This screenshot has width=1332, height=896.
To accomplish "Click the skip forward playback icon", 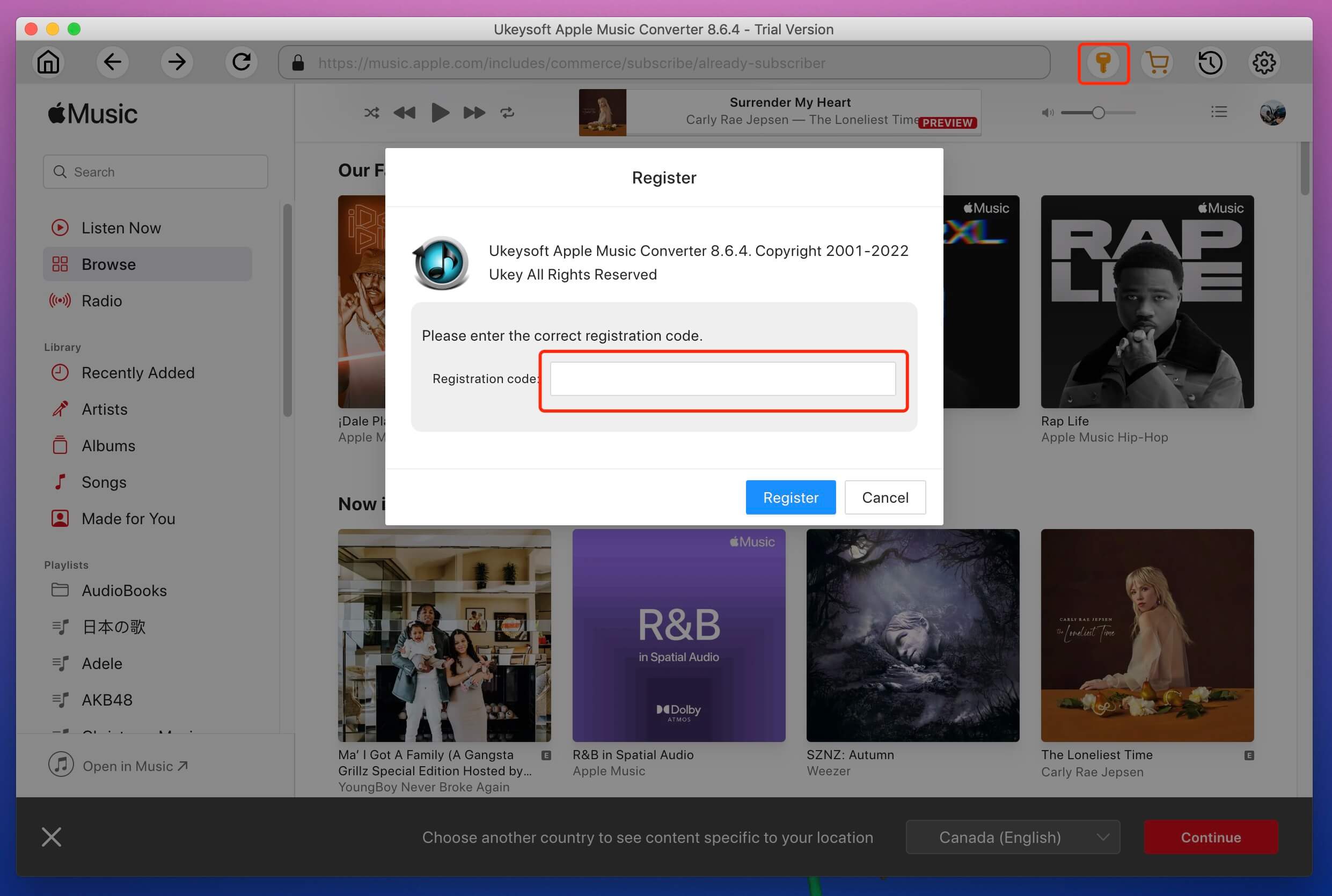I will point(474,113).
